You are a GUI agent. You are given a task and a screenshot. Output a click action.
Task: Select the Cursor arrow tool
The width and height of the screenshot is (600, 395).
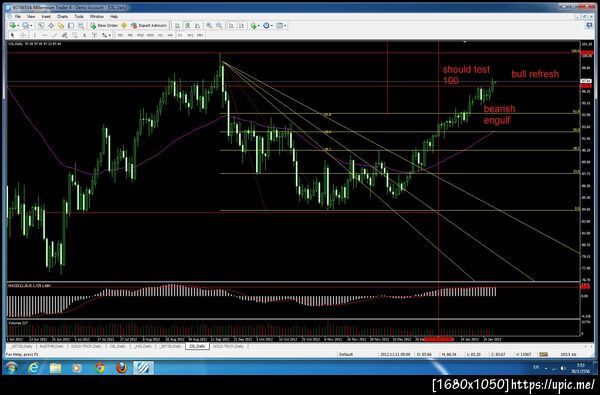coord(12,35)
